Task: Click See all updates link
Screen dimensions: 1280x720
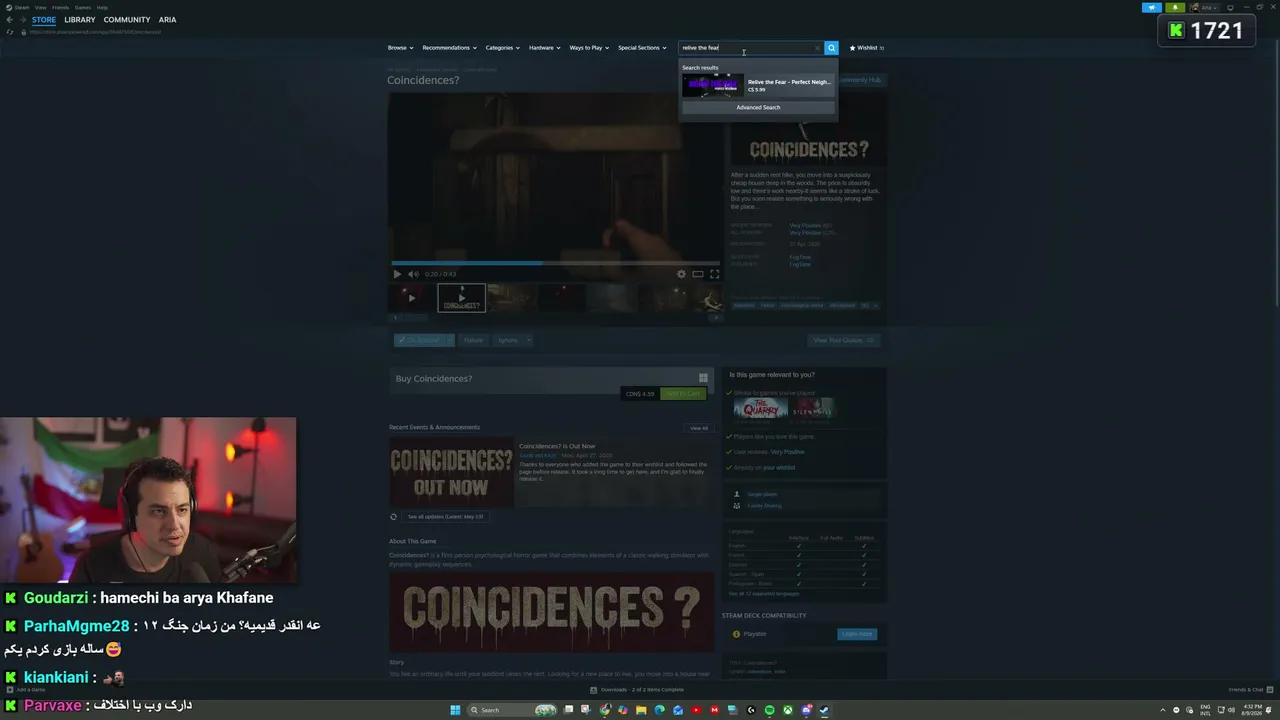Action: coord(445,517)
